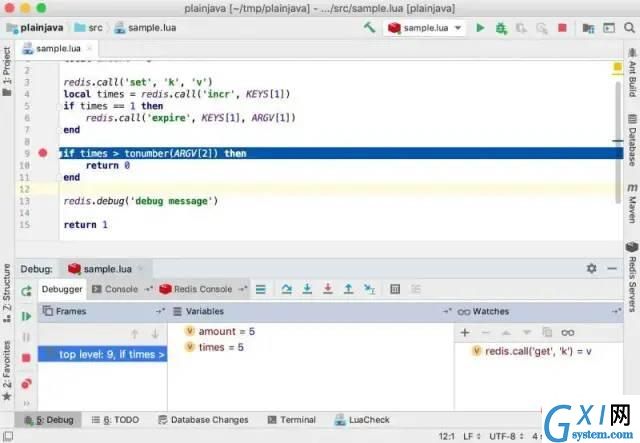This screenshot has height=443, width=640.
Task: Close the sample.lua editor tab
Action: [90, 49]
